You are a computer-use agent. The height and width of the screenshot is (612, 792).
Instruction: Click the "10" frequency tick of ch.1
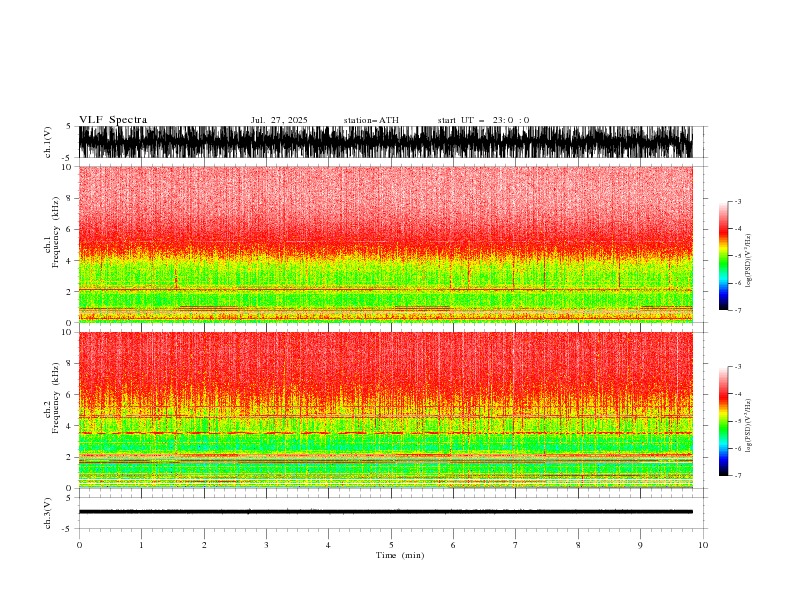67,167
